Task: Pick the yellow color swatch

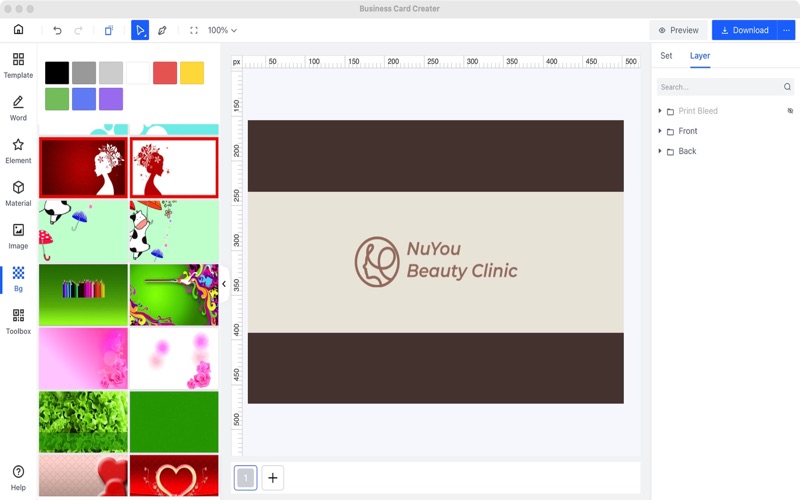Action: coord(192,73)
